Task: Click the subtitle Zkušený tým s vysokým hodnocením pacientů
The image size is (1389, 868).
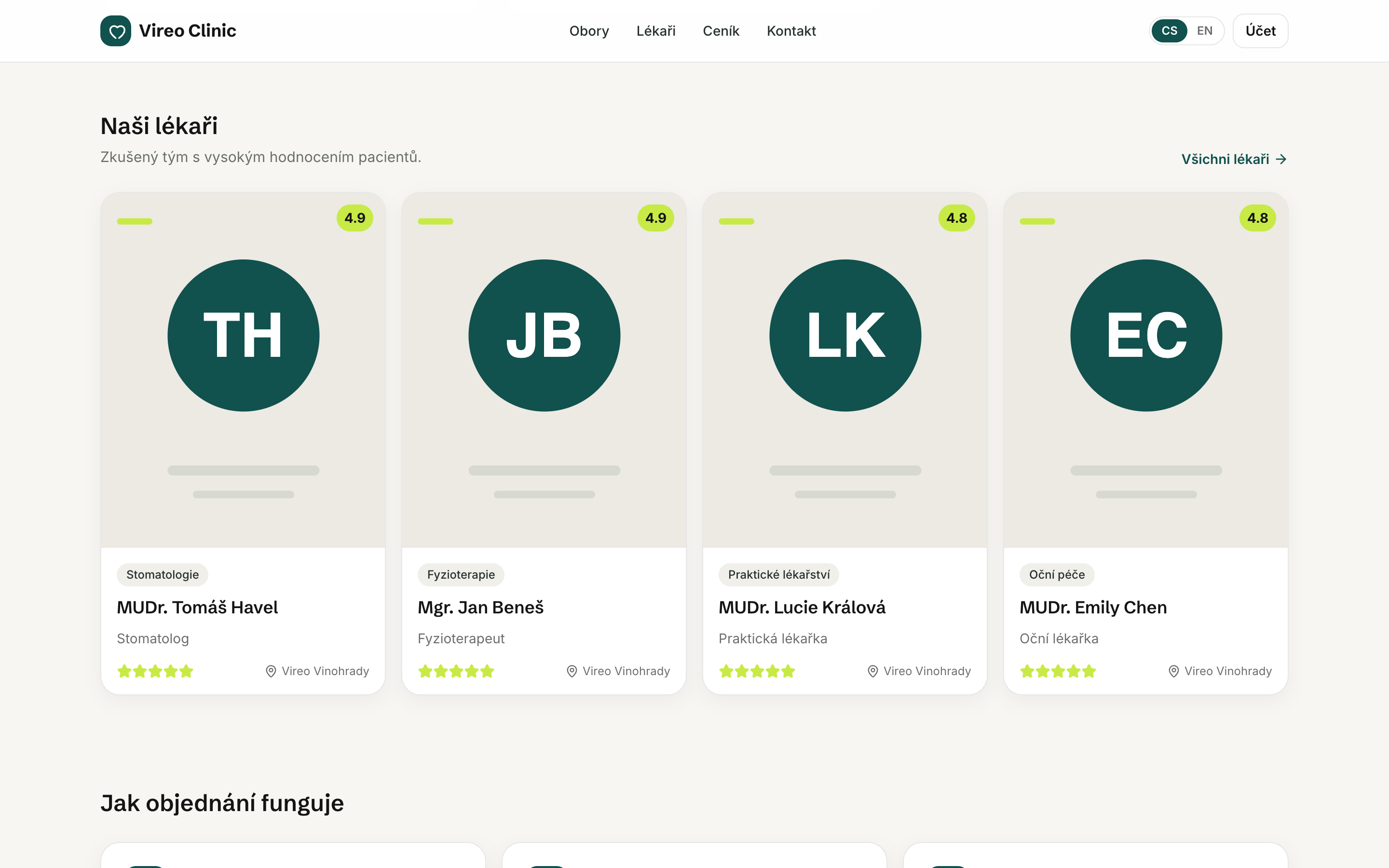Action: coord(260,157)
